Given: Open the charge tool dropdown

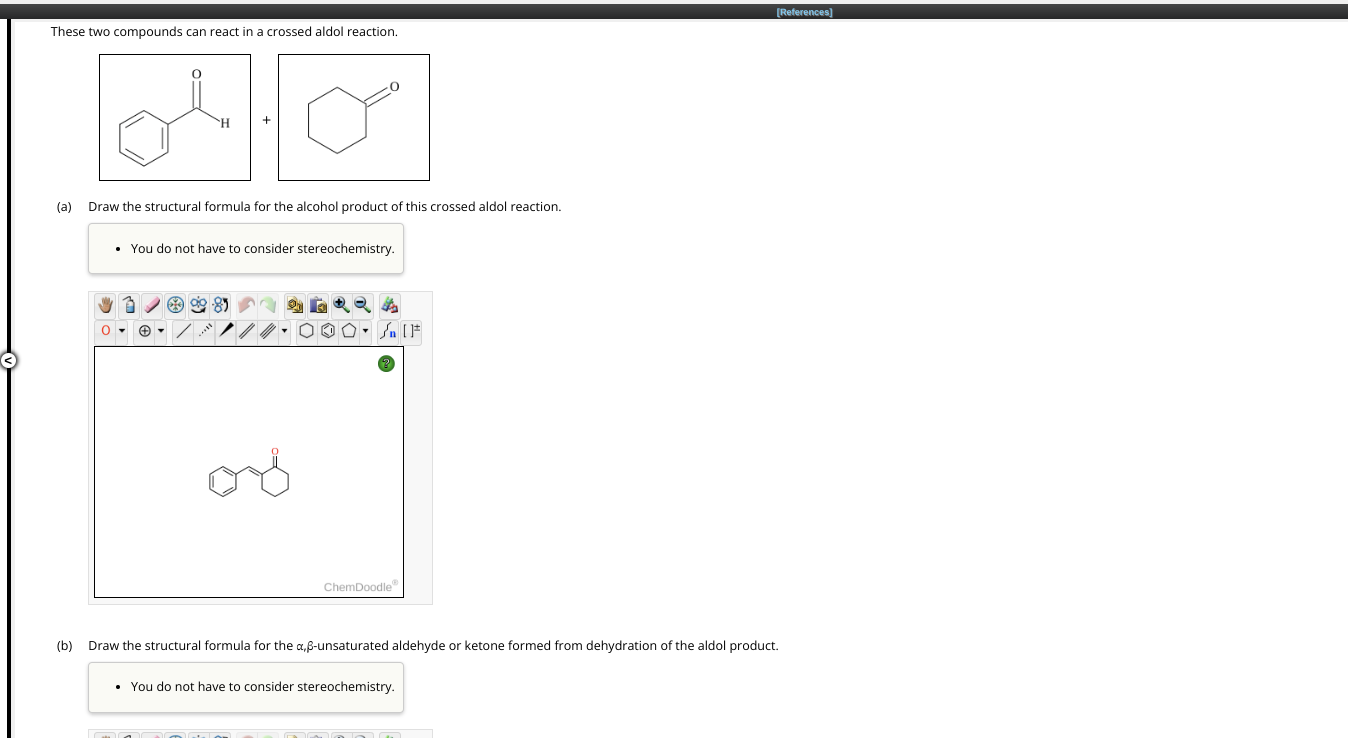Looking at the screenshot, I should click(160, 330).
